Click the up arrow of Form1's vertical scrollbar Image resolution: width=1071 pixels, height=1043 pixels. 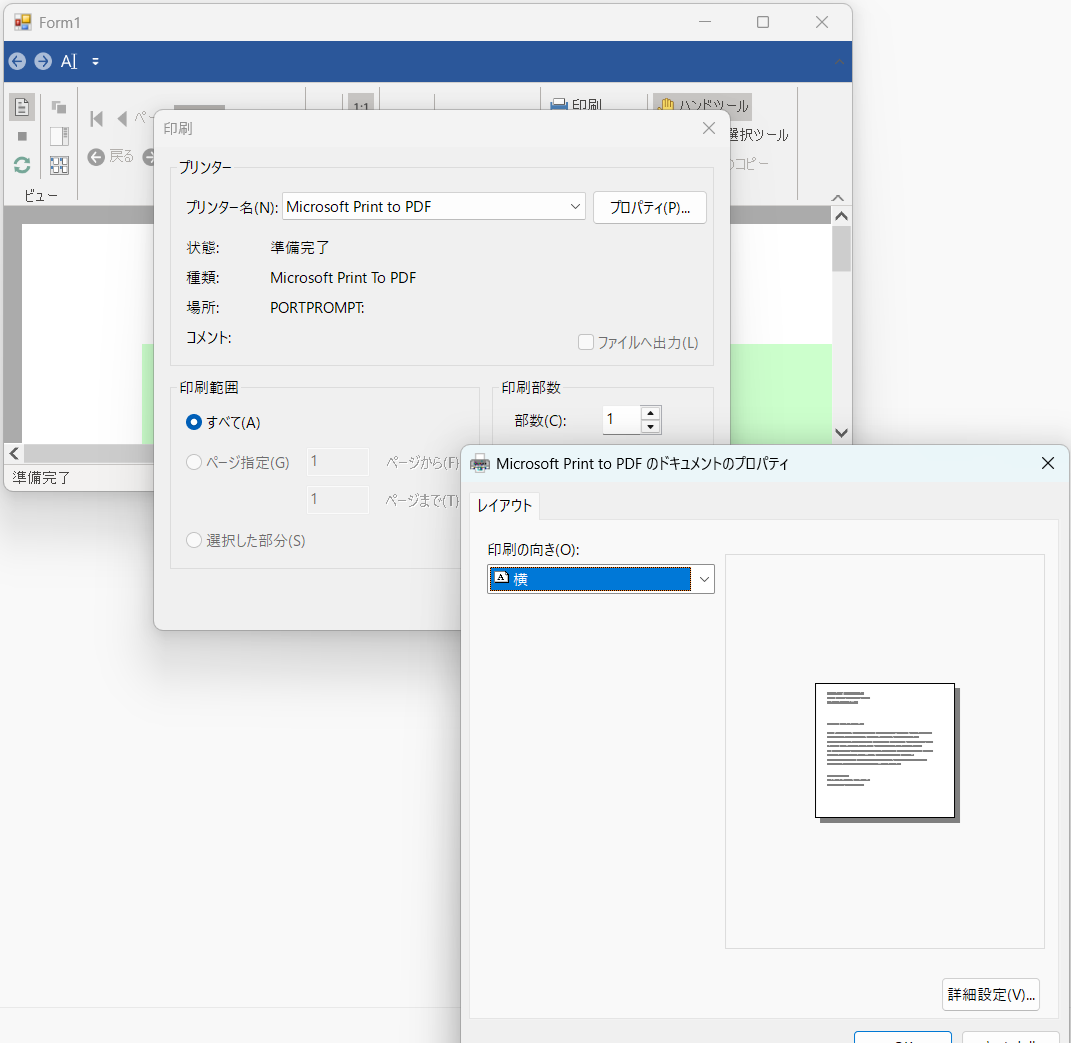click(842, 216)
